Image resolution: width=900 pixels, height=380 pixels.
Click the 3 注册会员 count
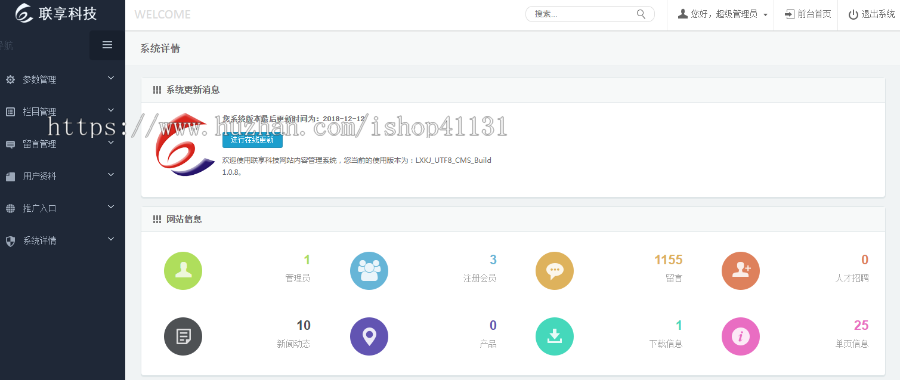[x=493, y=260]
